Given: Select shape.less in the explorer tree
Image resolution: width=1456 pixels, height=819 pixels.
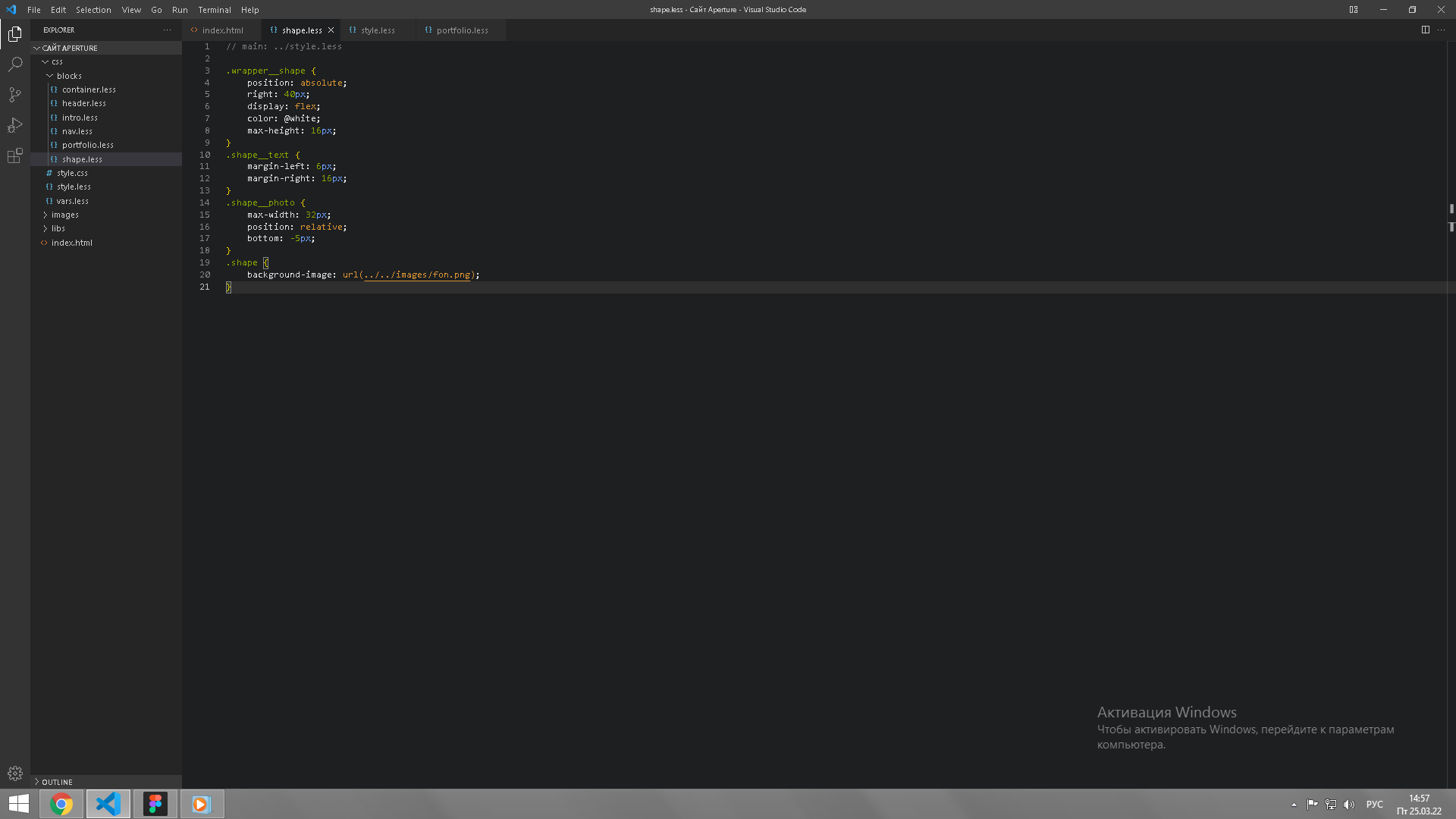Looking at the screenshot, I should point(106,159).
